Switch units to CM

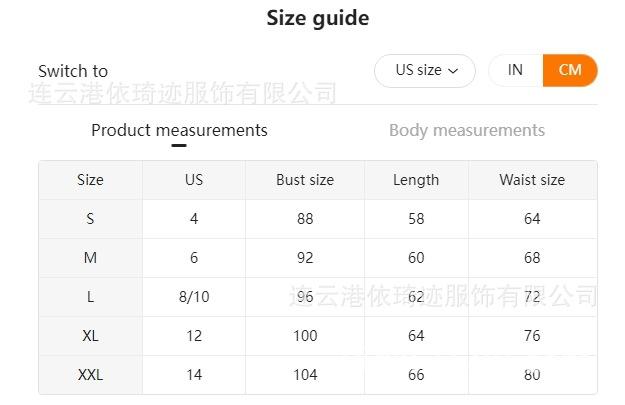click(x=570, y=70)
